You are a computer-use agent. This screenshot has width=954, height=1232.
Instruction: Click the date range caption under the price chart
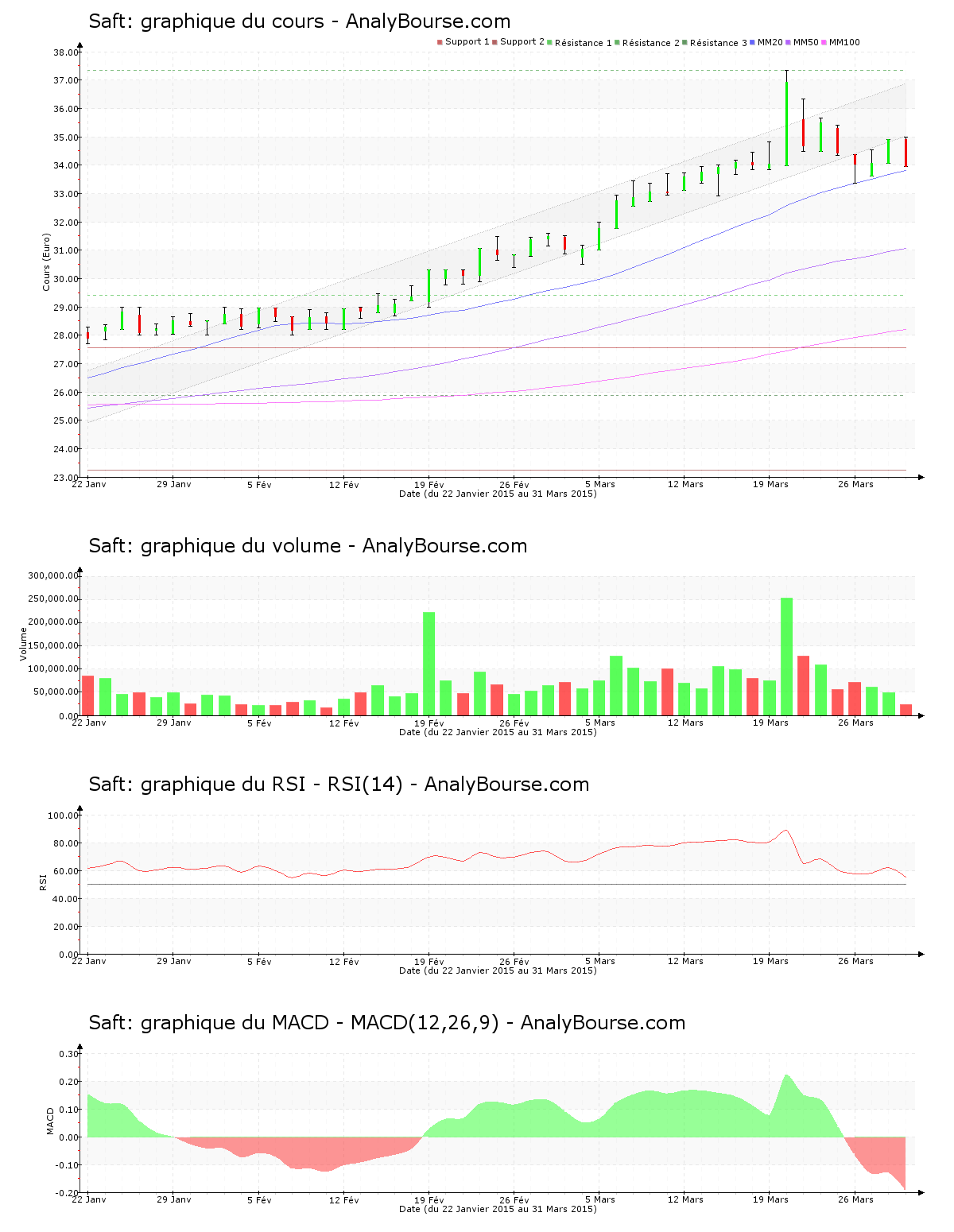tap(498, 494)
